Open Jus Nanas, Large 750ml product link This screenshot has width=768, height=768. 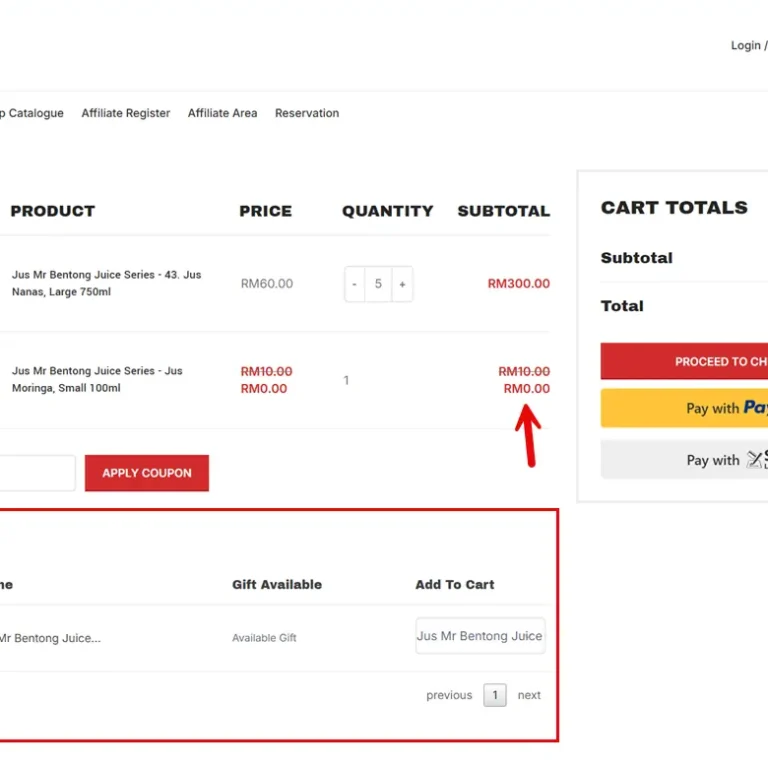pos(106,283)
